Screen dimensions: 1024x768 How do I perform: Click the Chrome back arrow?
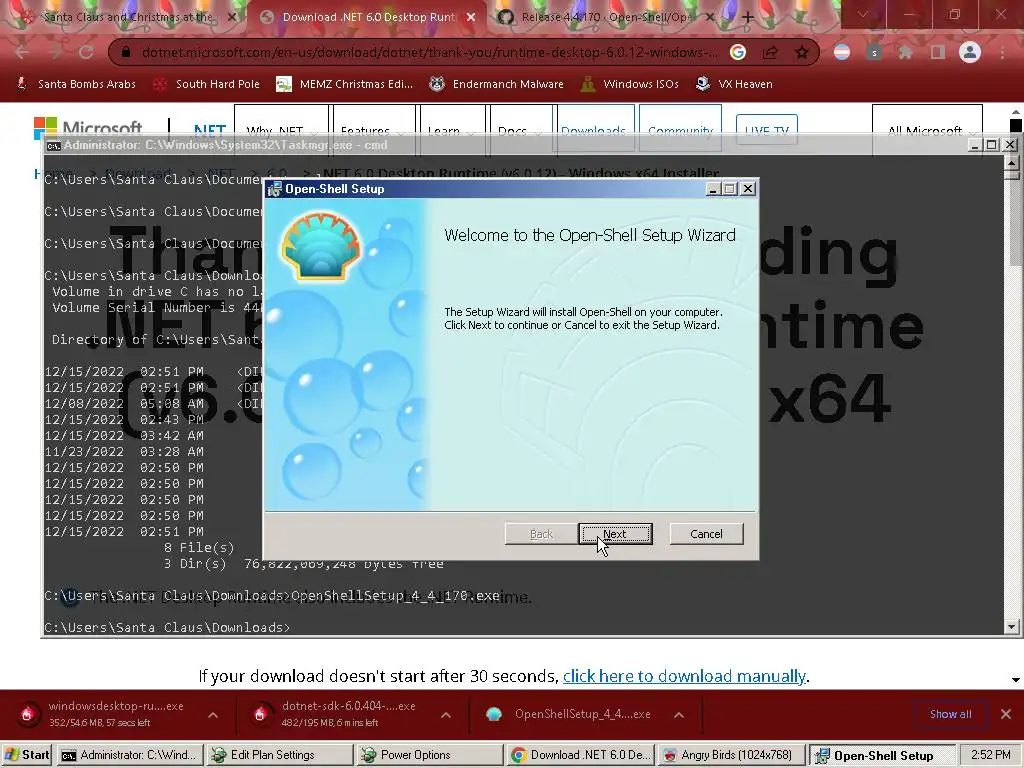(22, 52)
